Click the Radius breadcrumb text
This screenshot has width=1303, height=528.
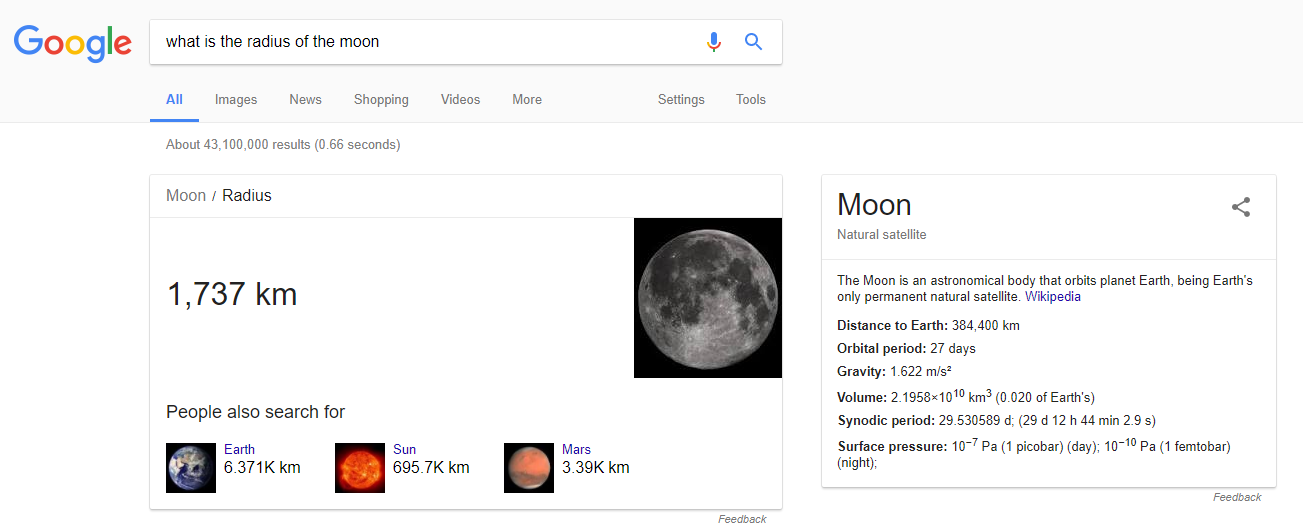click(247, 196)
